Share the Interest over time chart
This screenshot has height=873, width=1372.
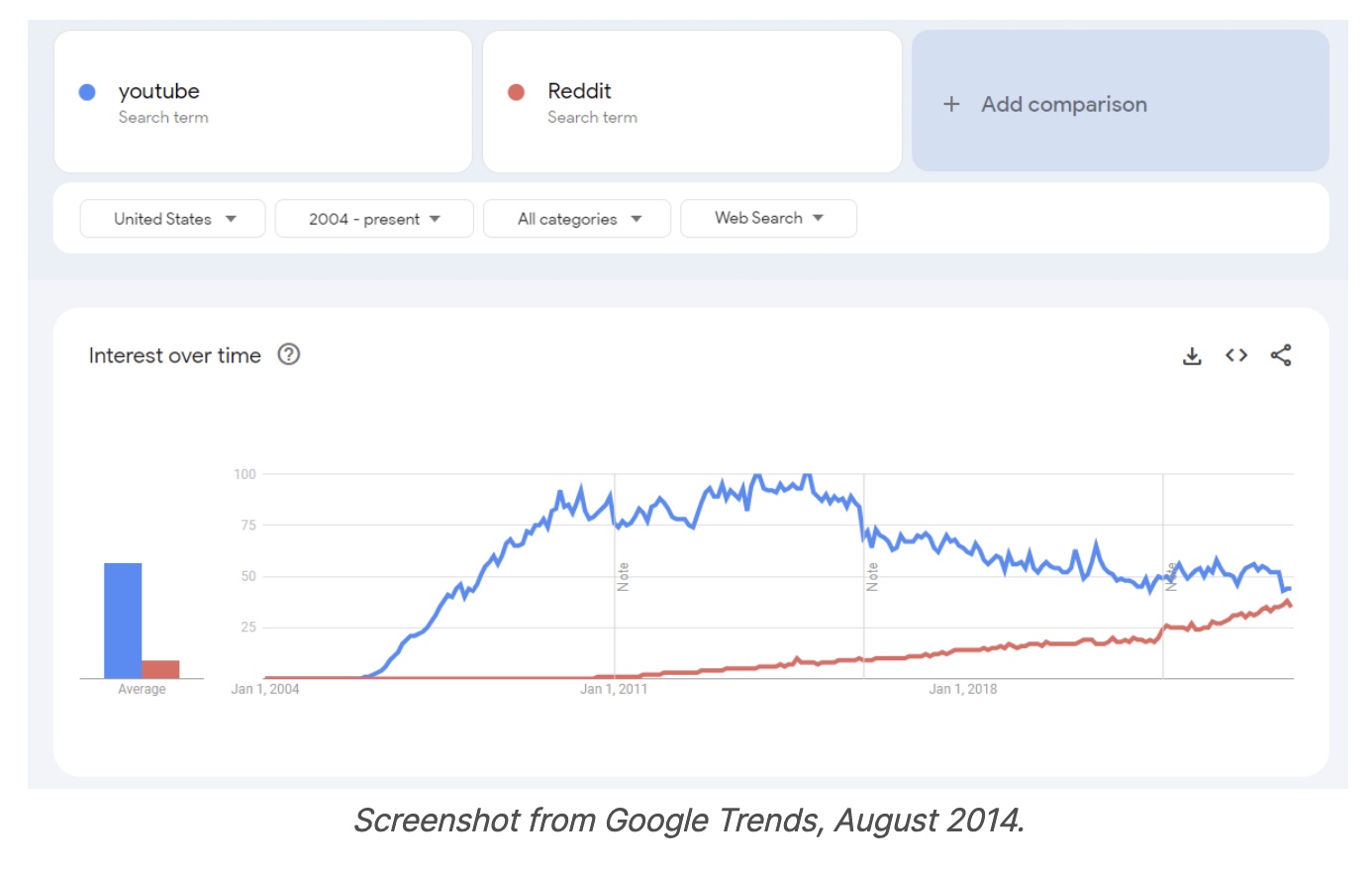(x=1281, y=355)
